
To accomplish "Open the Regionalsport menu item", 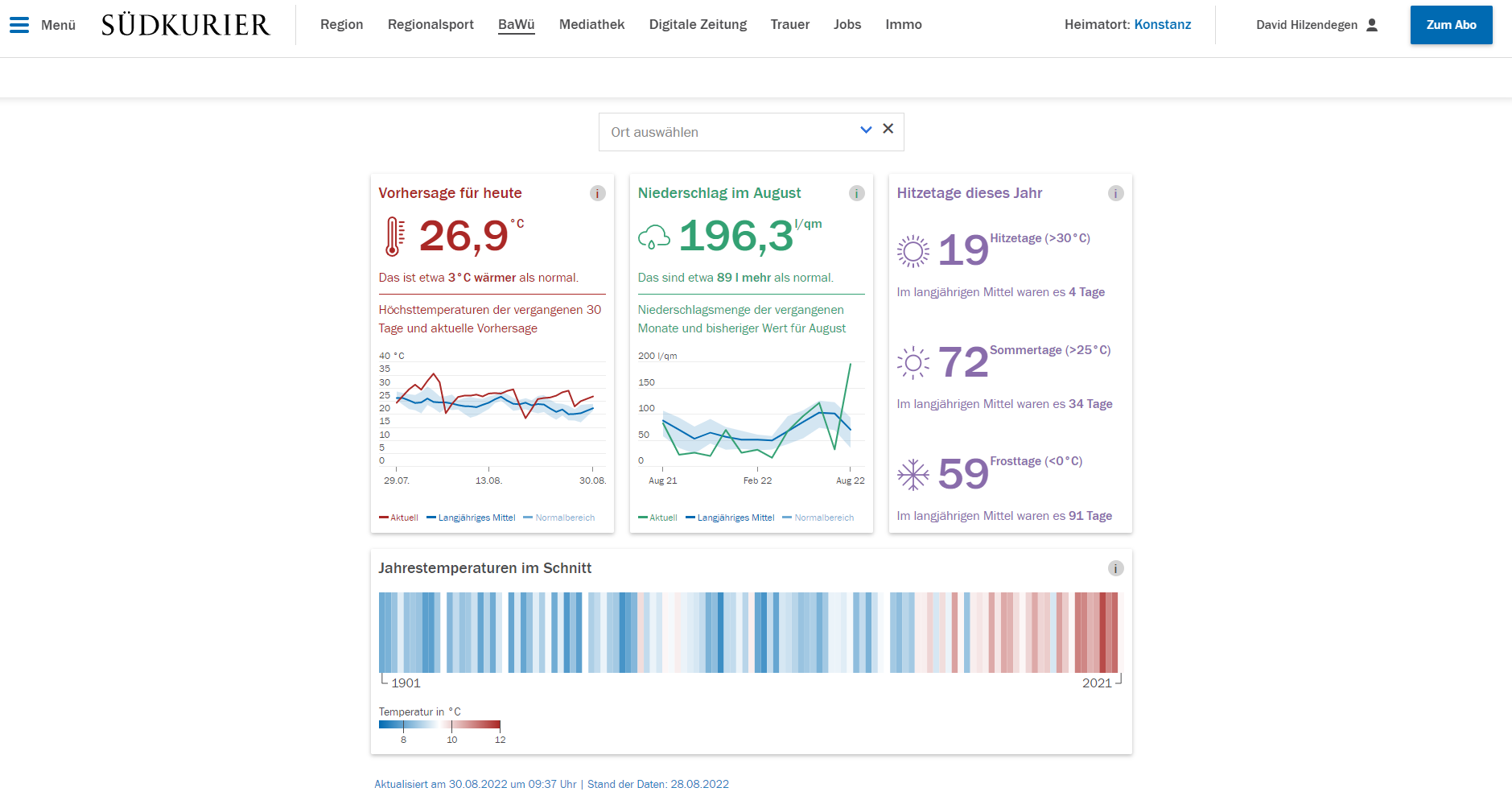I will click(431, 25).
